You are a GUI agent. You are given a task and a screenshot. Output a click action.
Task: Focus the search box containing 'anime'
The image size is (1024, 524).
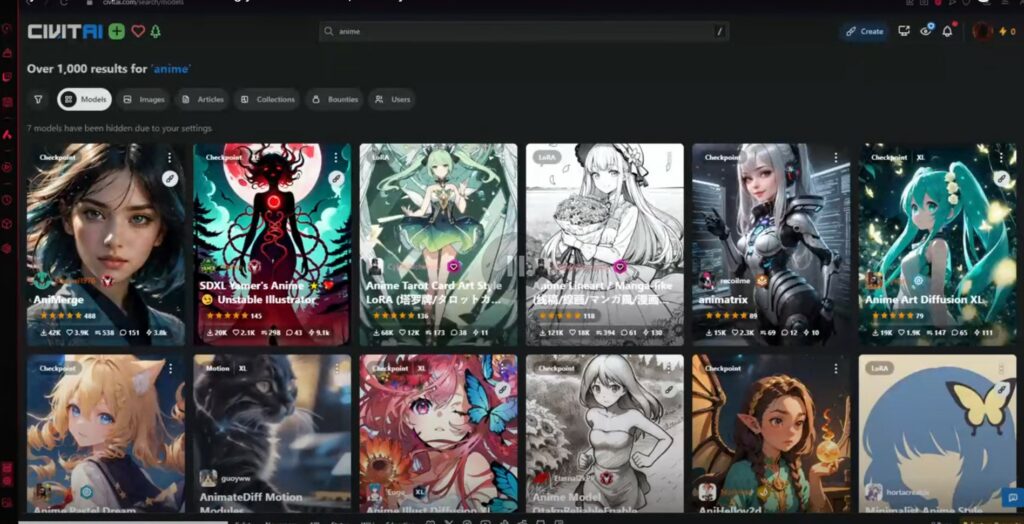524,31
